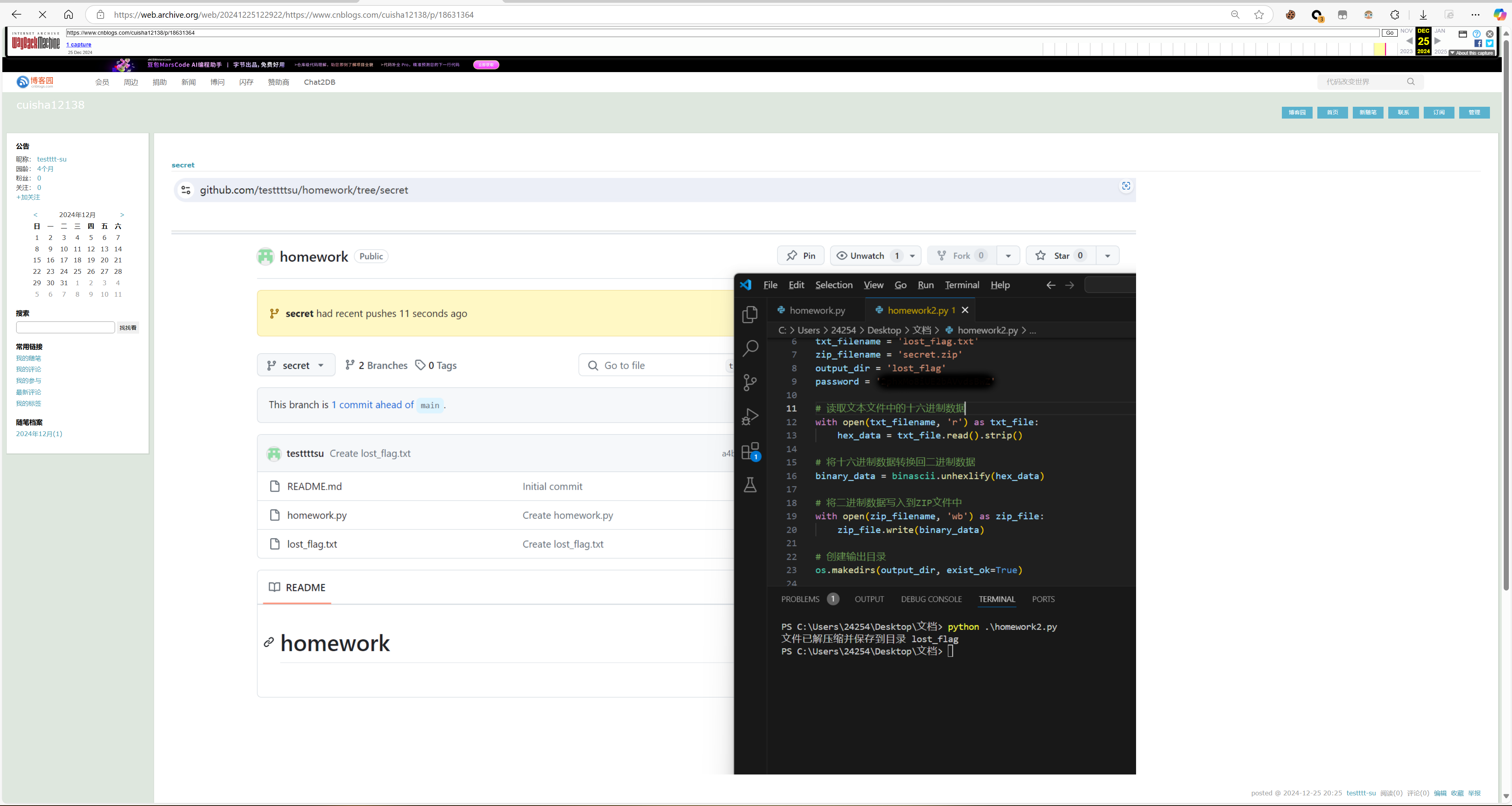
Task: Open site information icon in the address bar
Action: pos(100,15)
